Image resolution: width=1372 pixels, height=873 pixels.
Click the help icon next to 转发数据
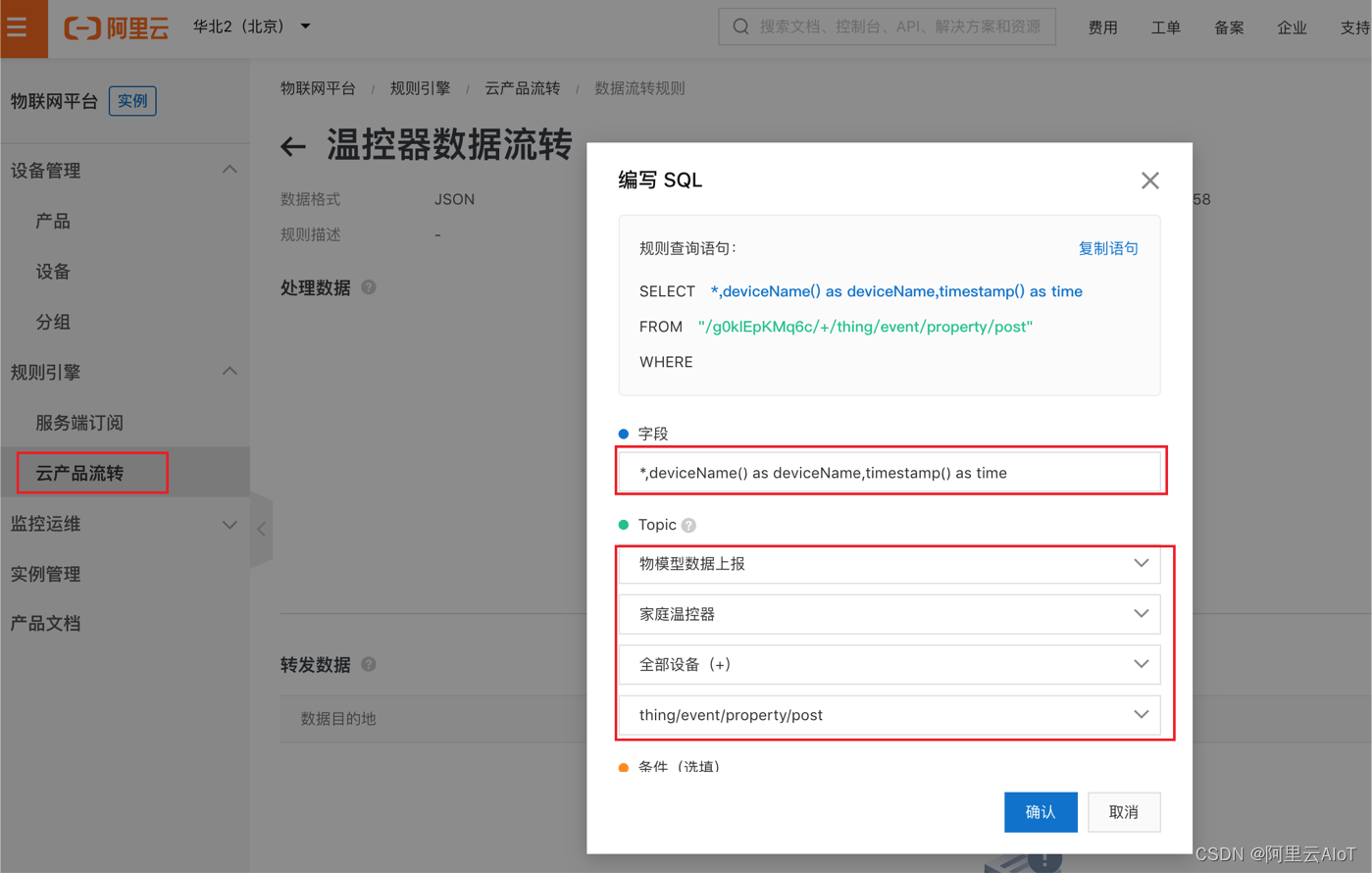tap(369, 664)
